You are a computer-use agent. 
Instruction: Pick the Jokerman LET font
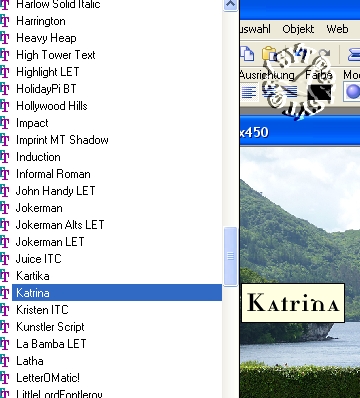(50, 242)
